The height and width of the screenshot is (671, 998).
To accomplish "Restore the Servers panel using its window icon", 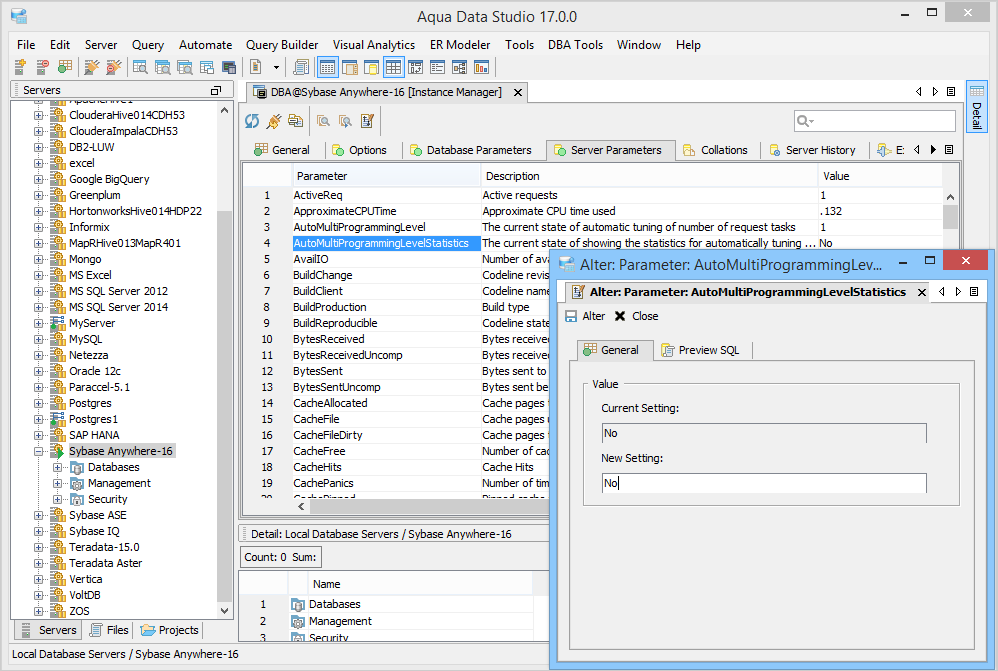I will click(x=216, y=90).
